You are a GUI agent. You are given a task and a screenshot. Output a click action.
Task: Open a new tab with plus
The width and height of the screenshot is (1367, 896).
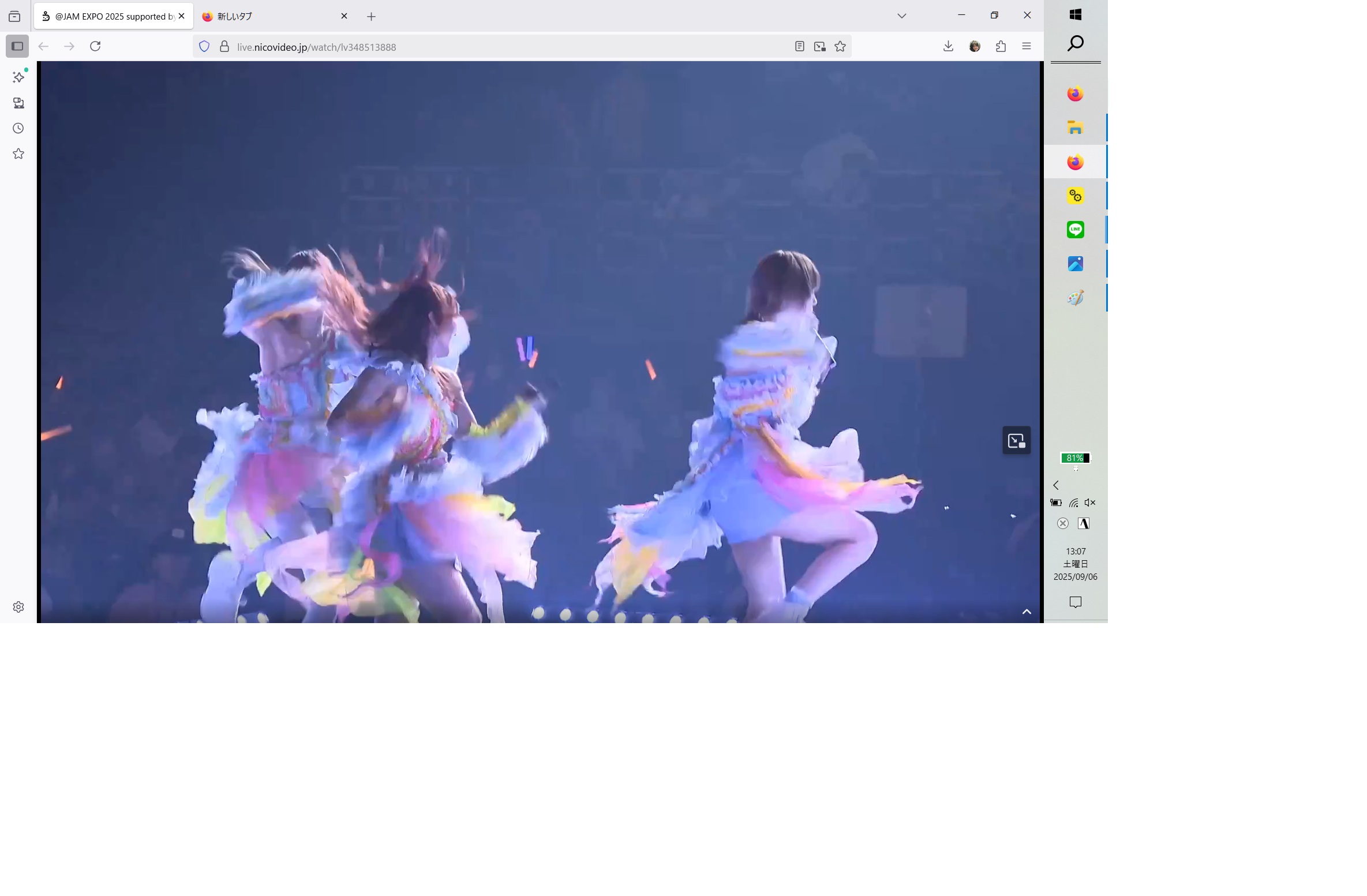pyautogui.click(x=371, y=17)
